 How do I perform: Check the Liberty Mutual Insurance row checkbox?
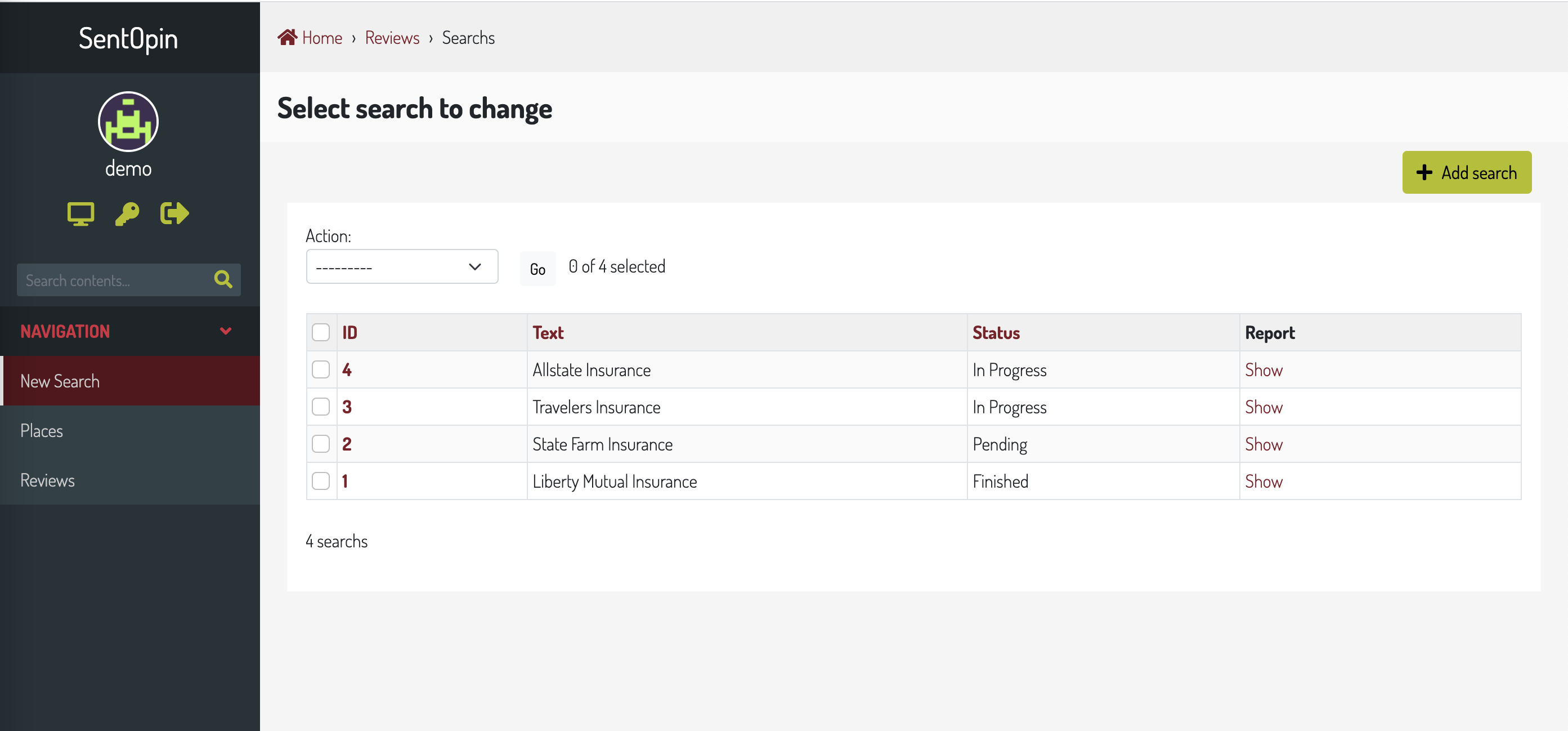[x=321, y=482]
